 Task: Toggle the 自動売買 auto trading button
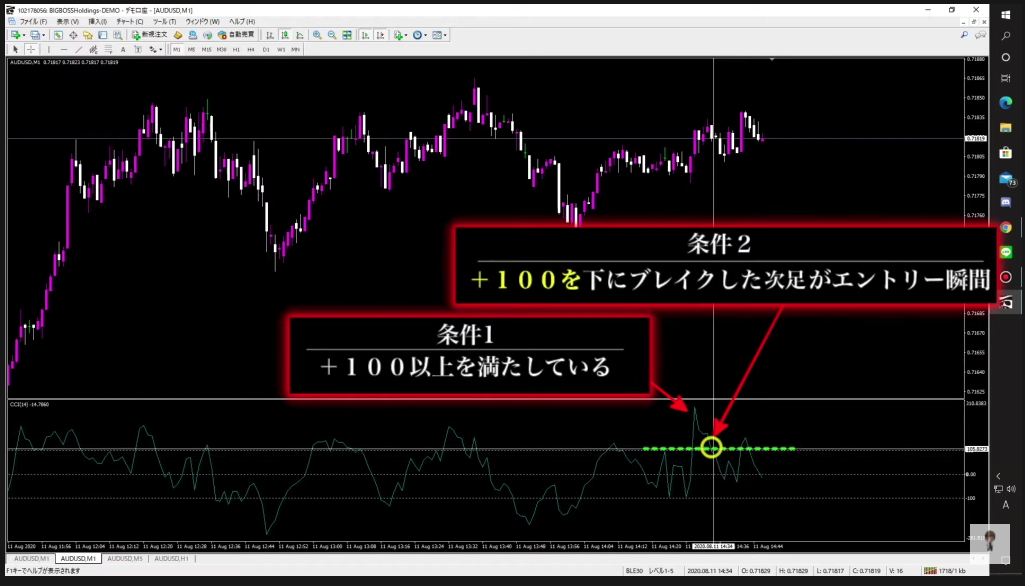[x=237, y=35]
